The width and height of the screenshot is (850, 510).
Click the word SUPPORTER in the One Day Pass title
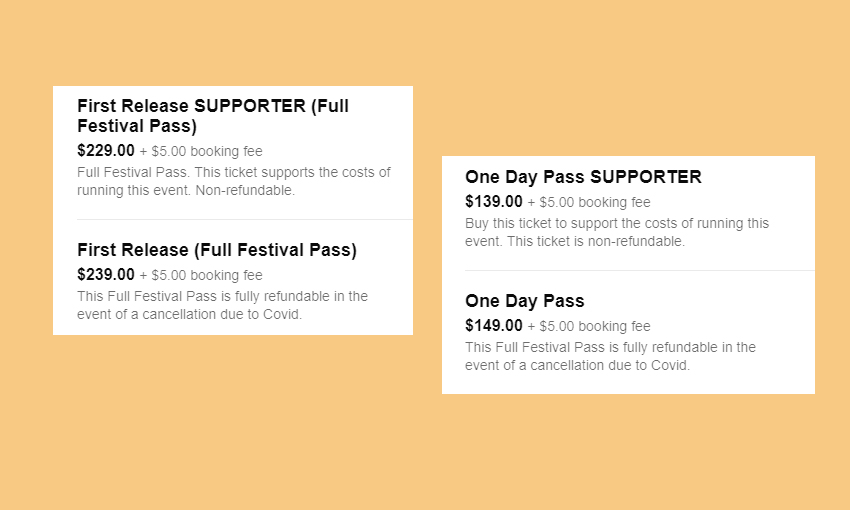click(x=646, y=177)
